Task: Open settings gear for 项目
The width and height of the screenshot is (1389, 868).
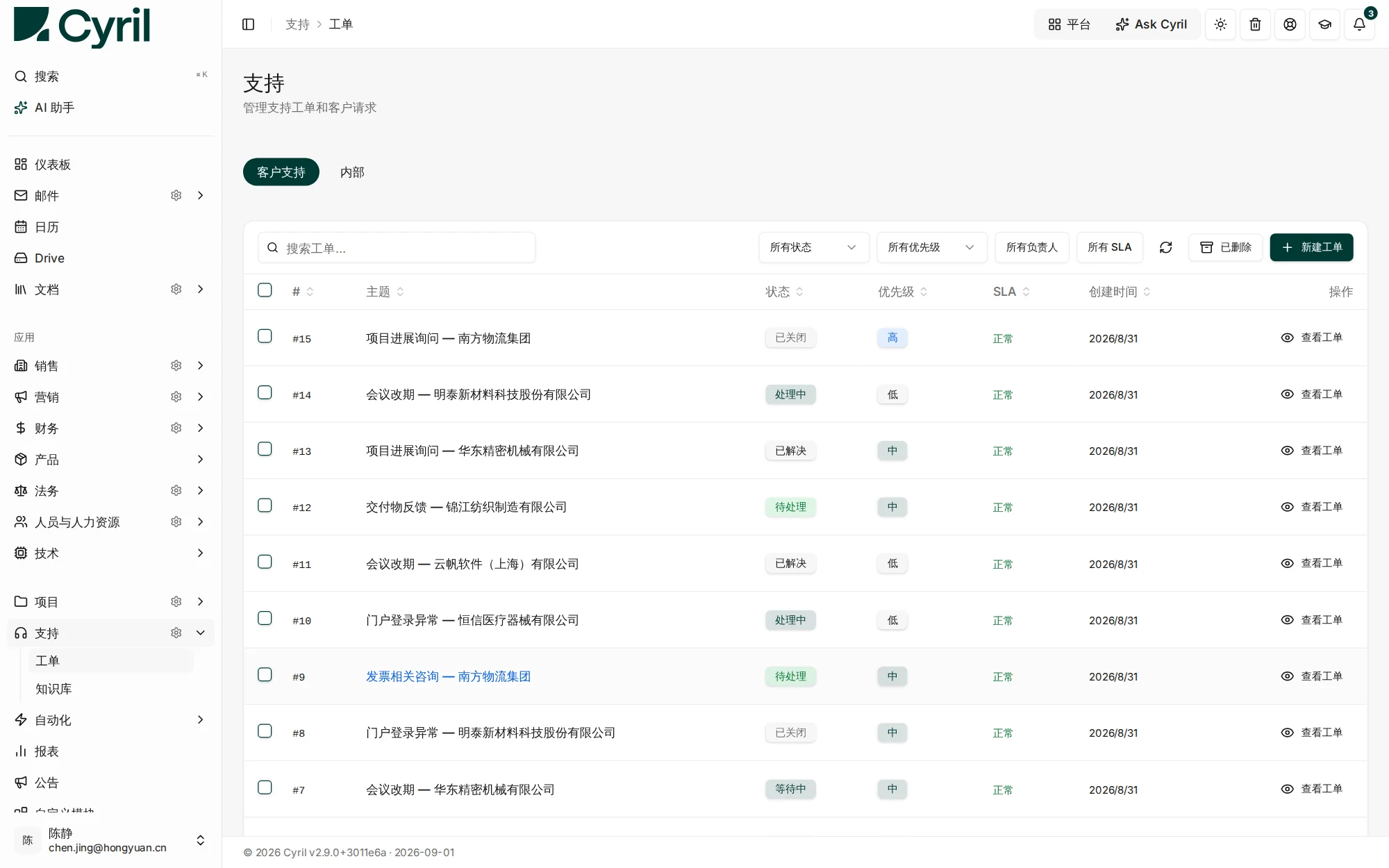Action: tap(176, 601)
